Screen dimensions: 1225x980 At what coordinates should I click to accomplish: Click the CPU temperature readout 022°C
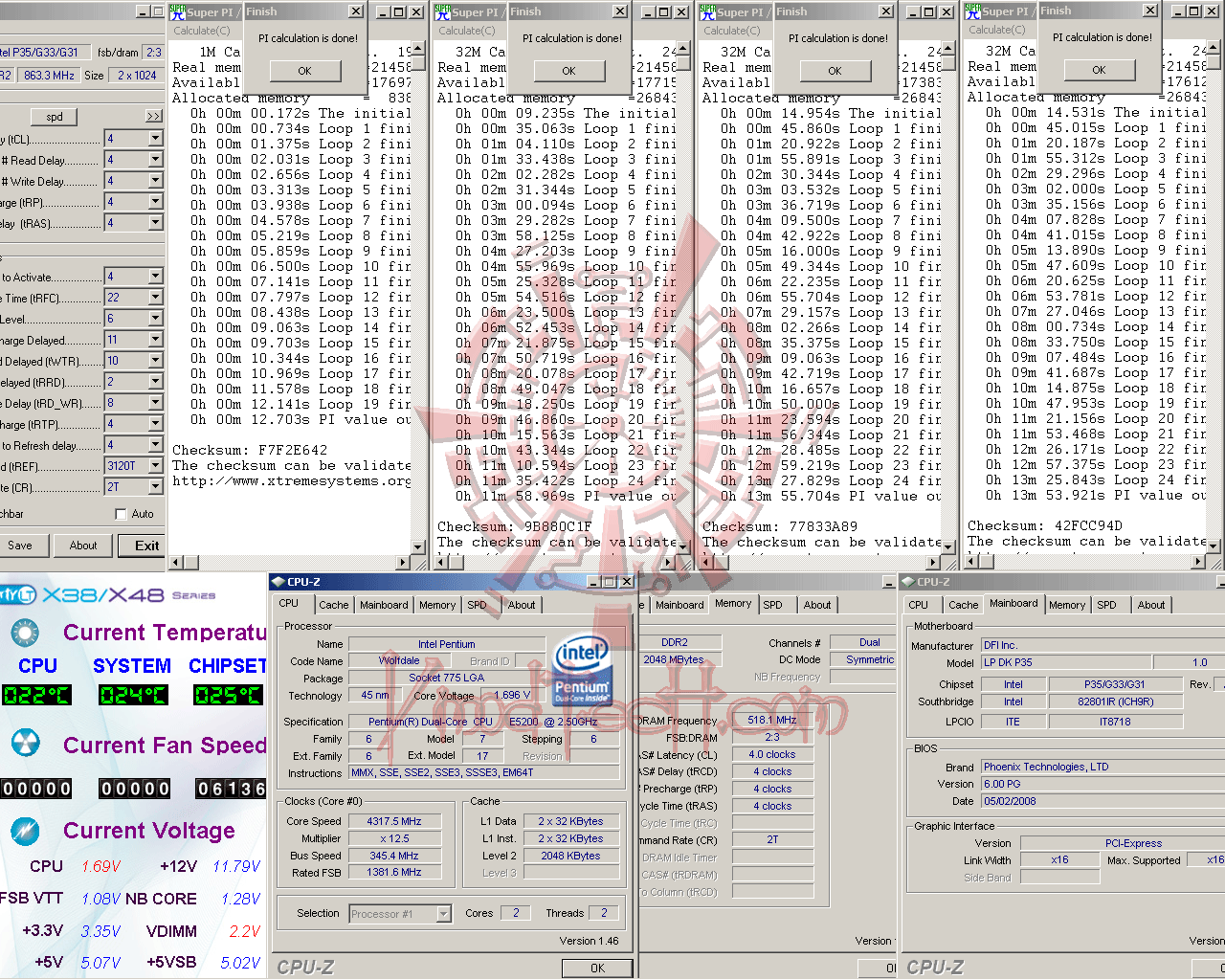36,695
